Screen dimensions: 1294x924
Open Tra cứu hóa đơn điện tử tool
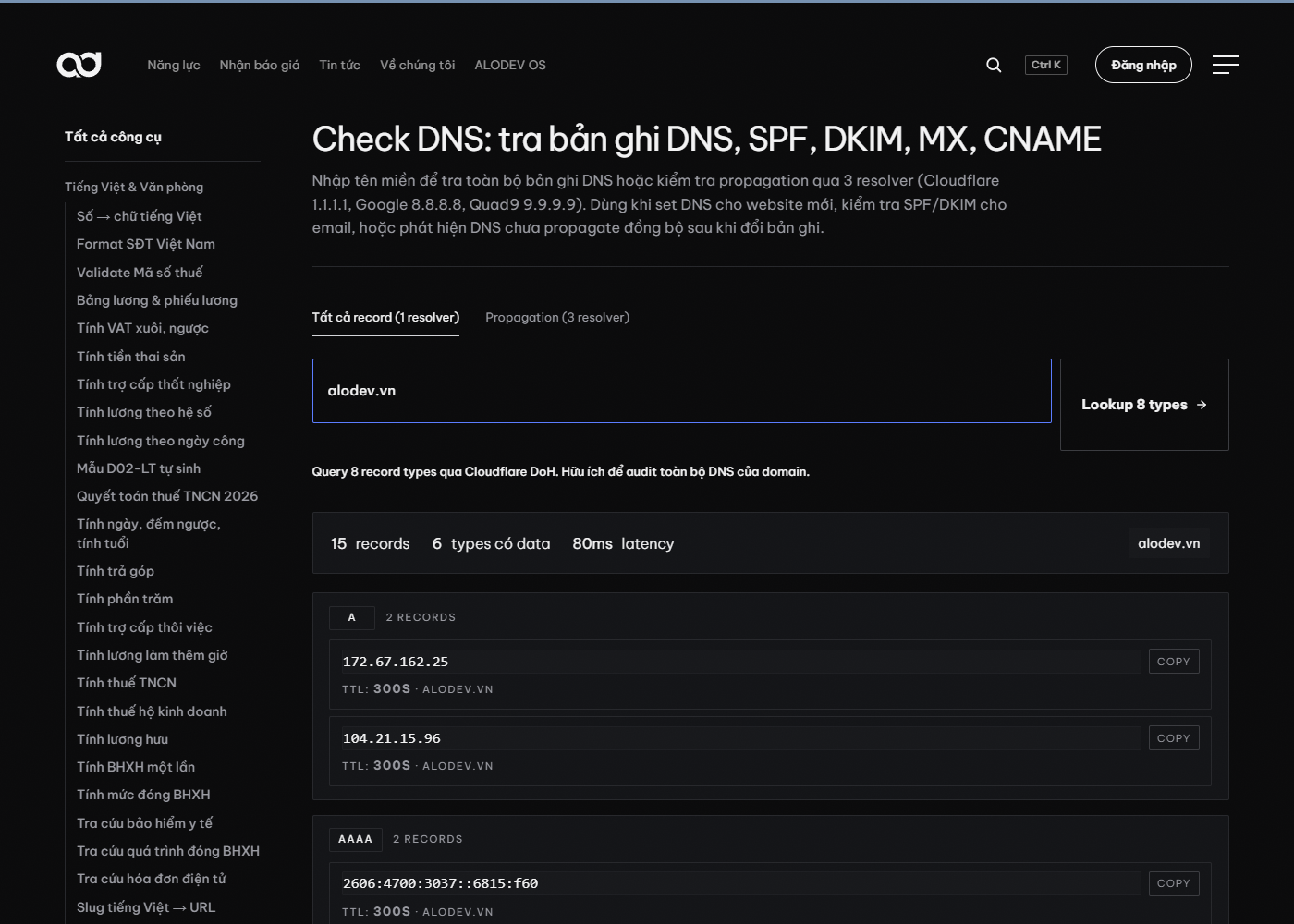click(x=152, y=879)
